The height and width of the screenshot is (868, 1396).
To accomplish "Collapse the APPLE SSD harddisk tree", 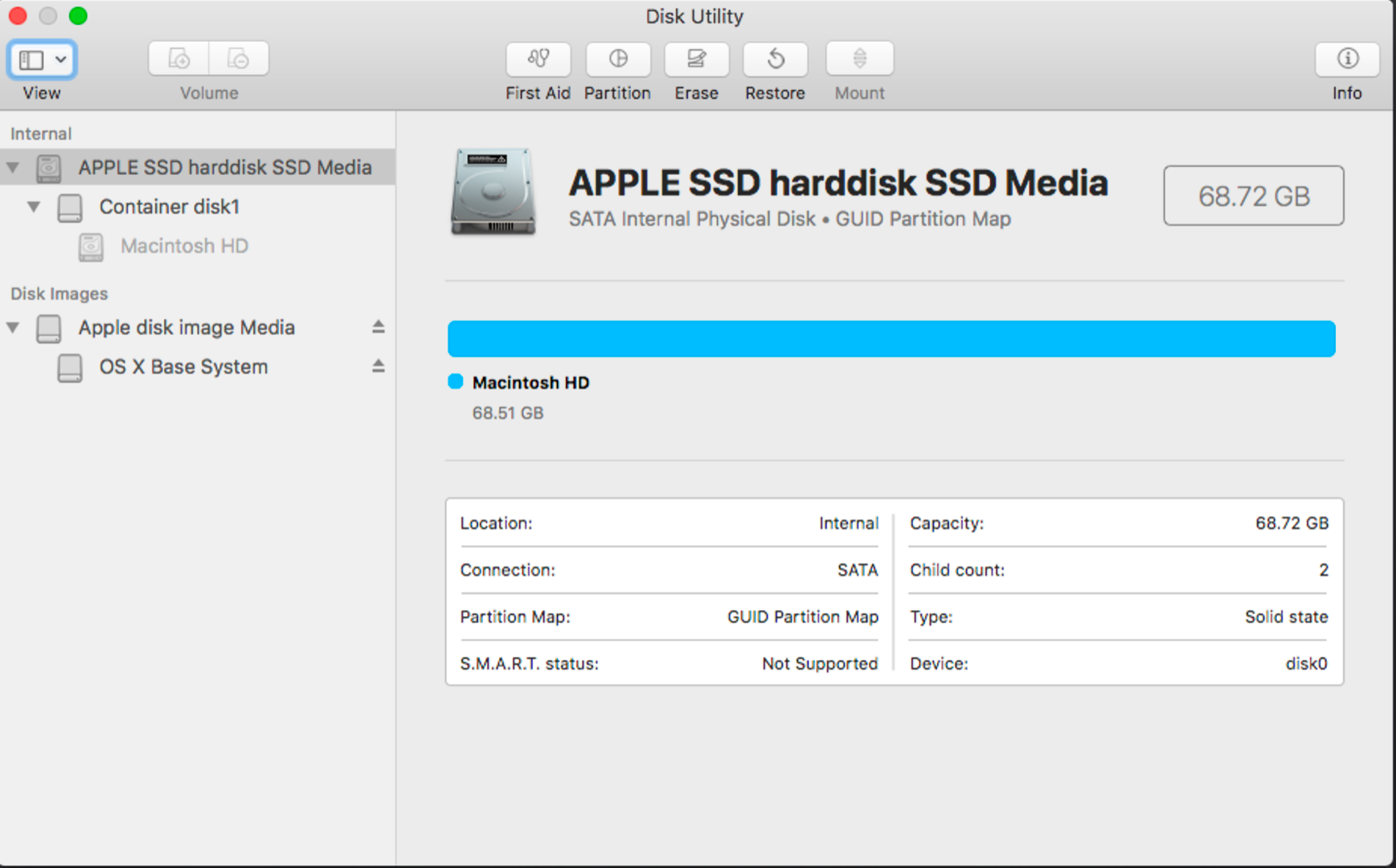I will click(14, 167).
